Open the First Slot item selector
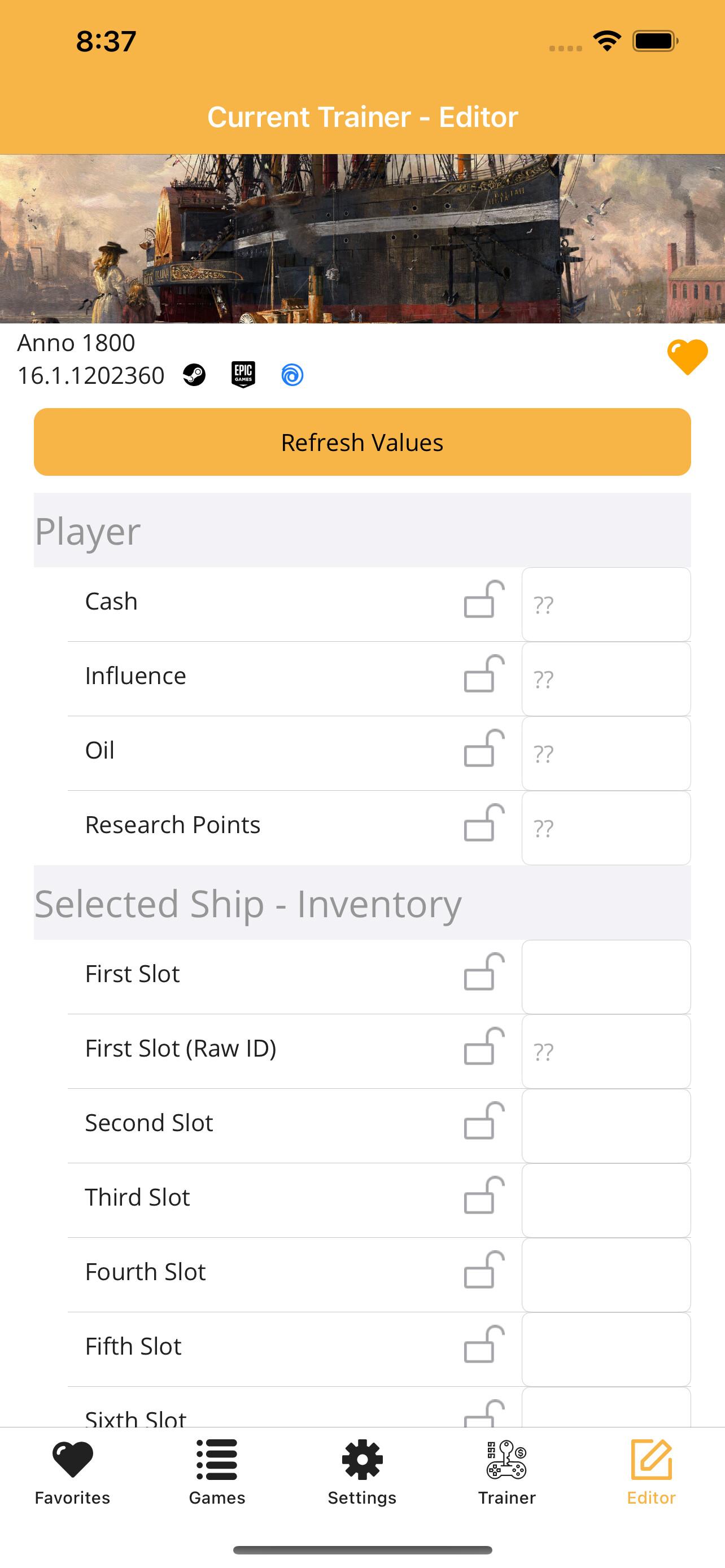The image size is (725, 1568). tap(606, 977)
